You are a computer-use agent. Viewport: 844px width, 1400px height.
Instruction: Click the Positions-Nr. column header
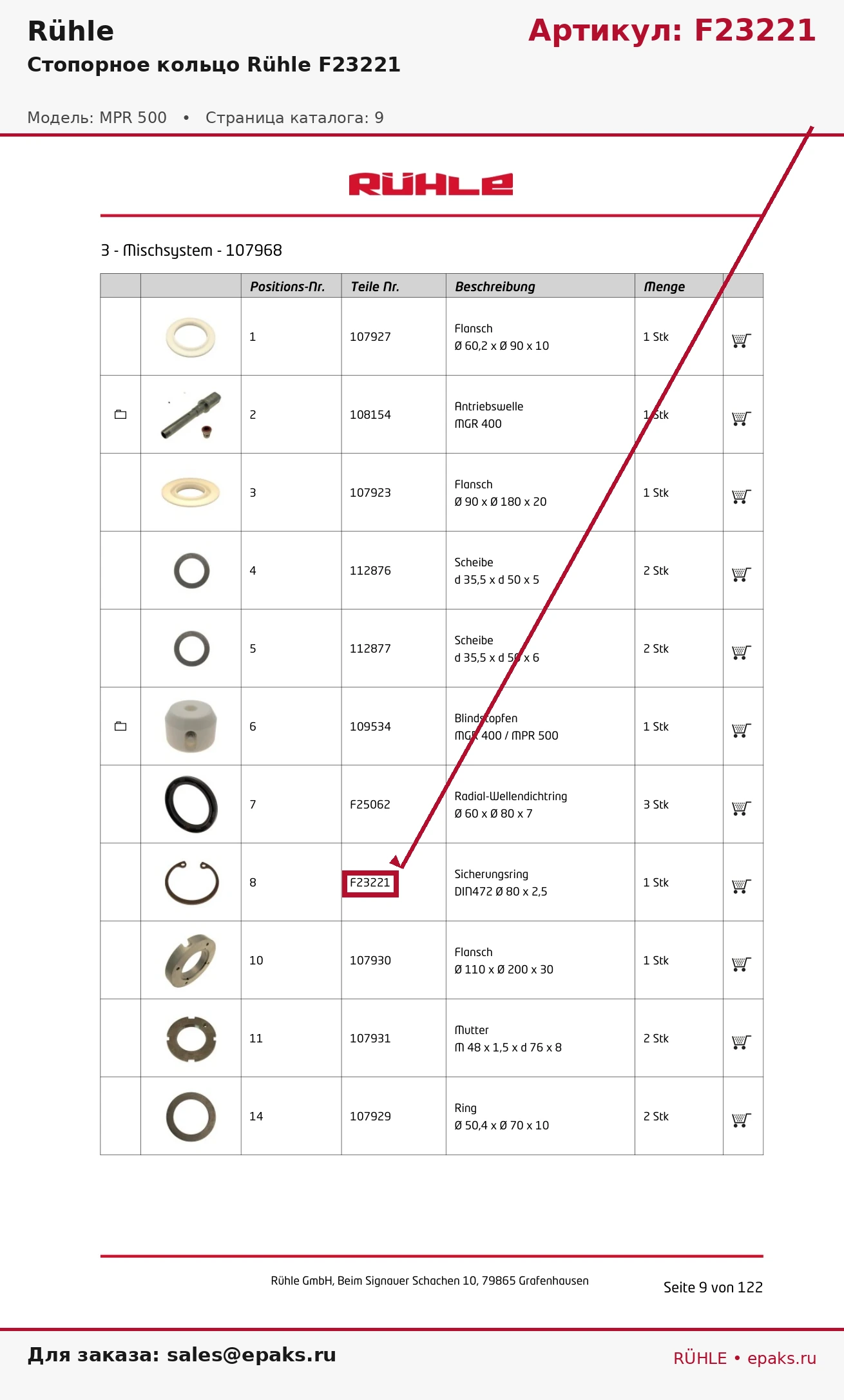[x=287, y=287]
